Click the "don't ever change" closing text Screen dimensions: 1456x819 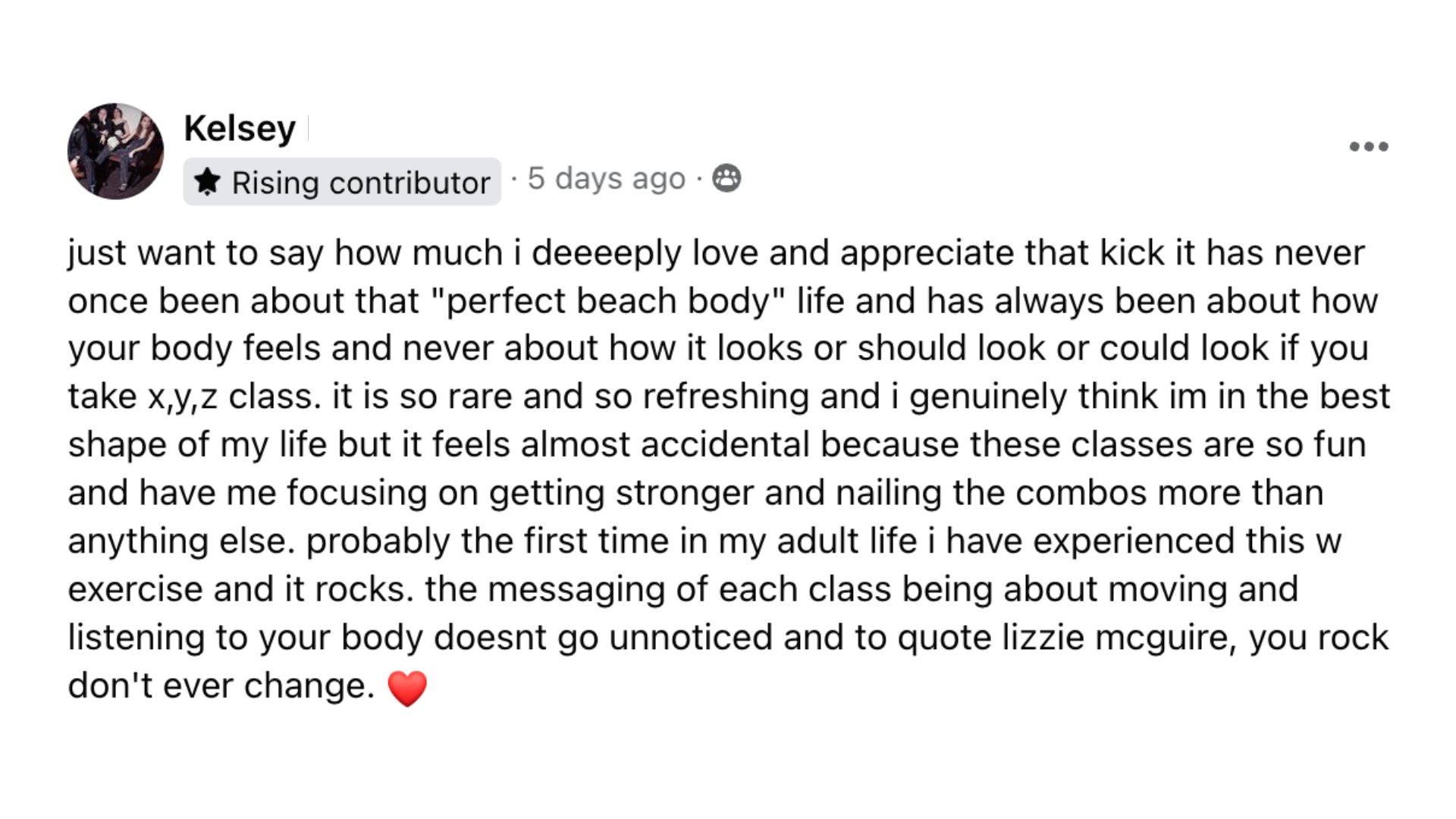coord(220,686)
